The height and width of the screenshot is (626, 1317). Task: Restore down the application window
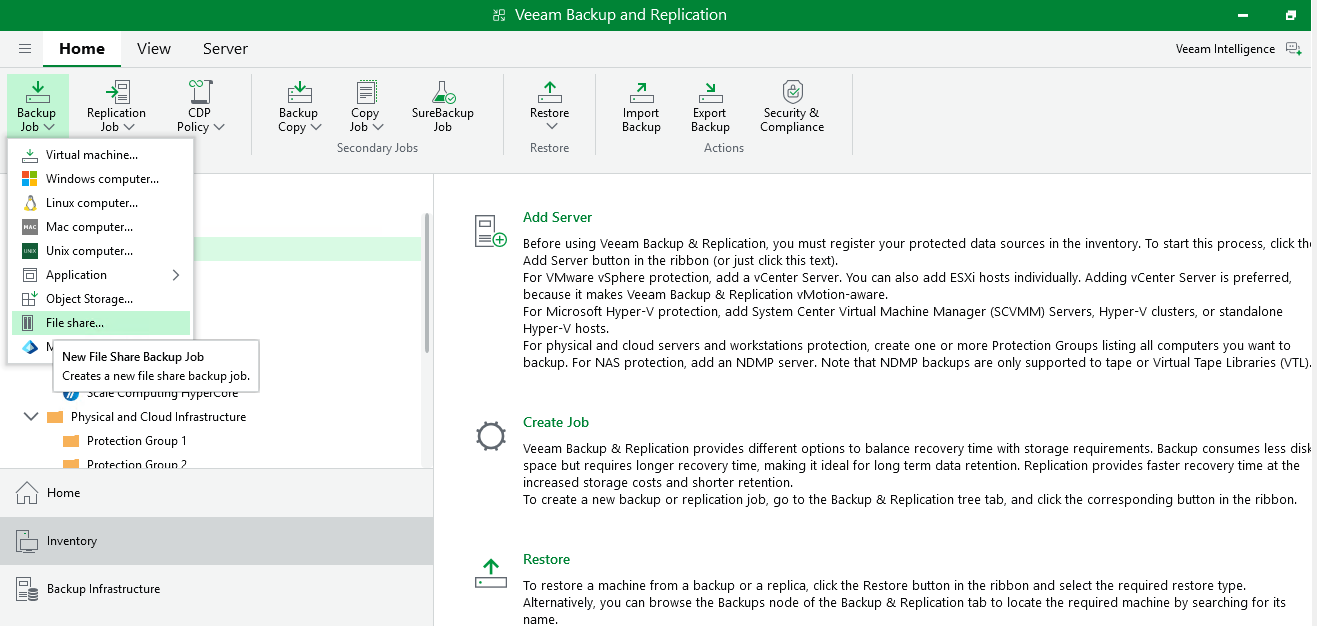click(x=1291, y=15)
